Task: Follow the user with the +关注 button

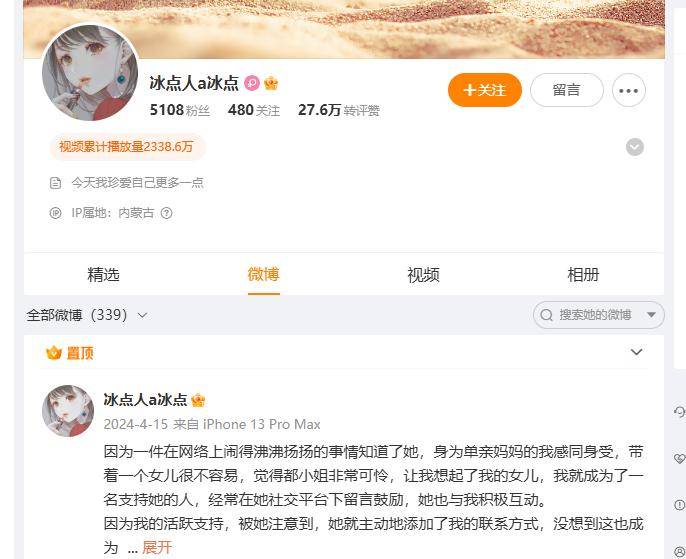Action: 485,90
